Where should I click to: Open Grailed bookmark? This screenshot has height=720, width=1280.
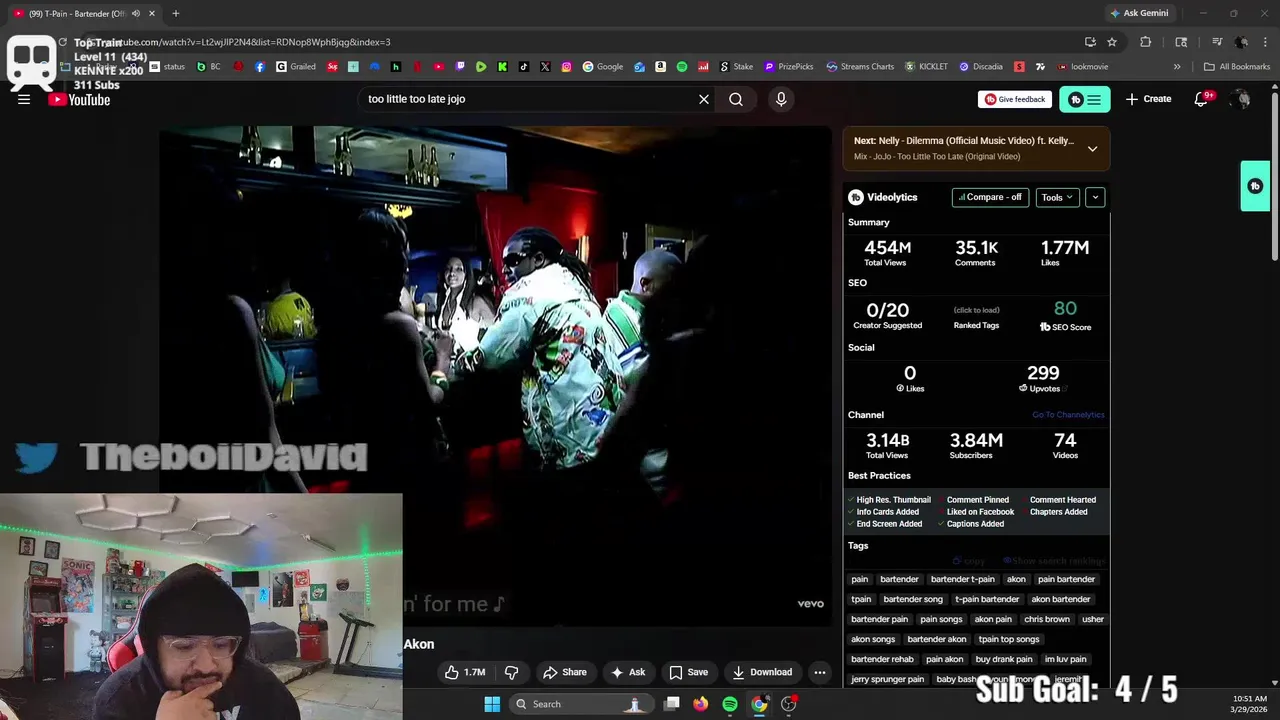coord(296,67)
